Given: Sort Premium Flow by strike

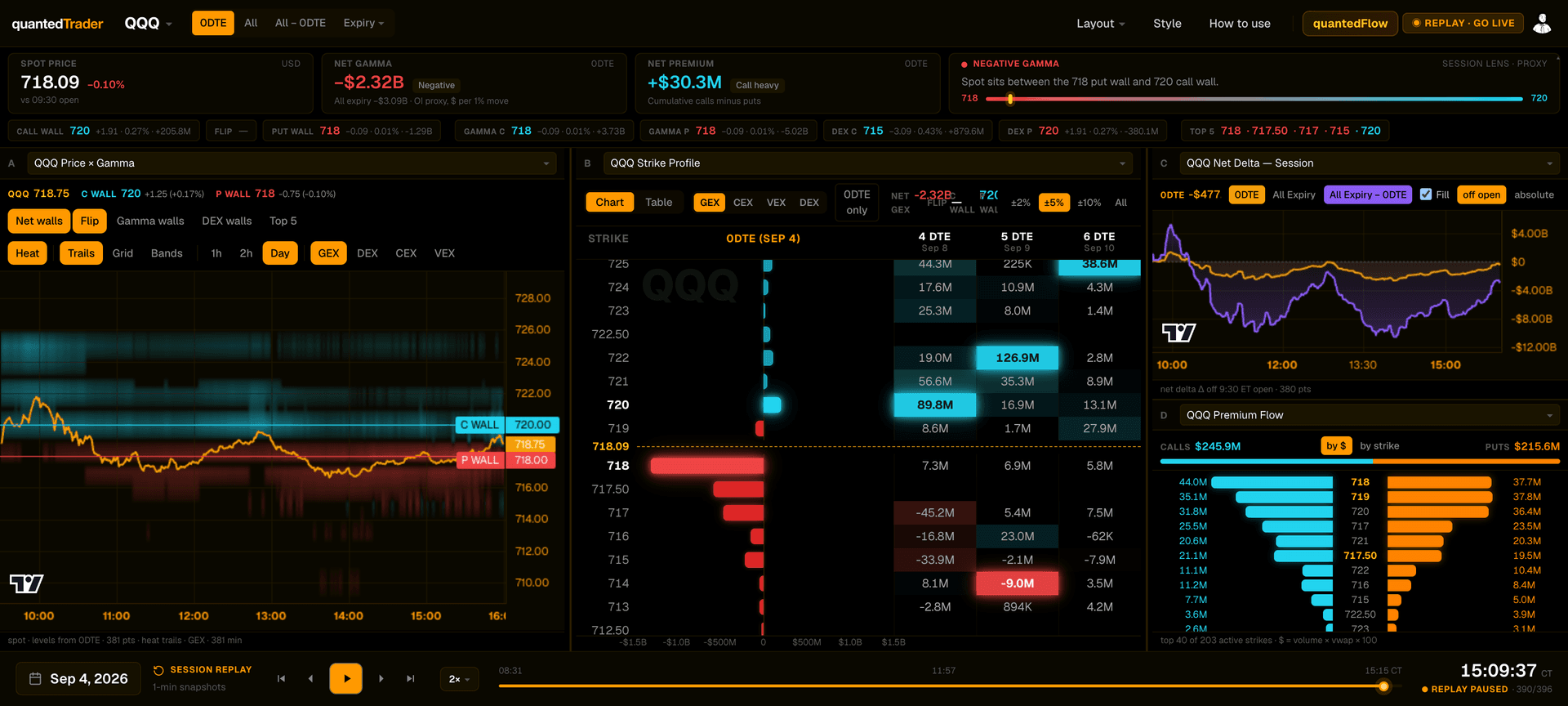Looking at the screenshot, I should [1379, 446].
